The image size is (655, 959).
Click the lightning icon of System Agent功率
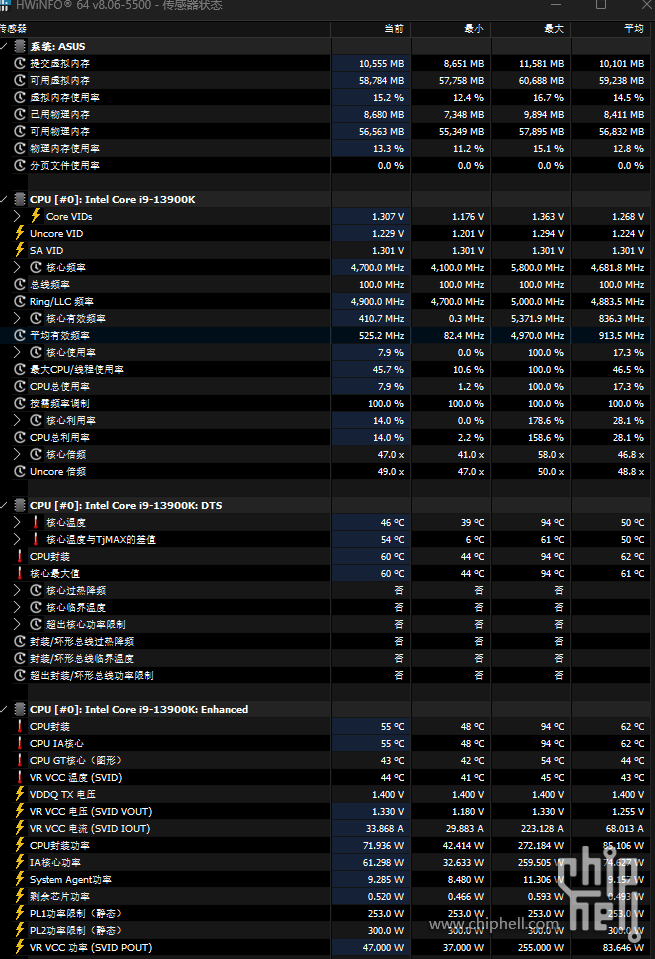[20, 879]
